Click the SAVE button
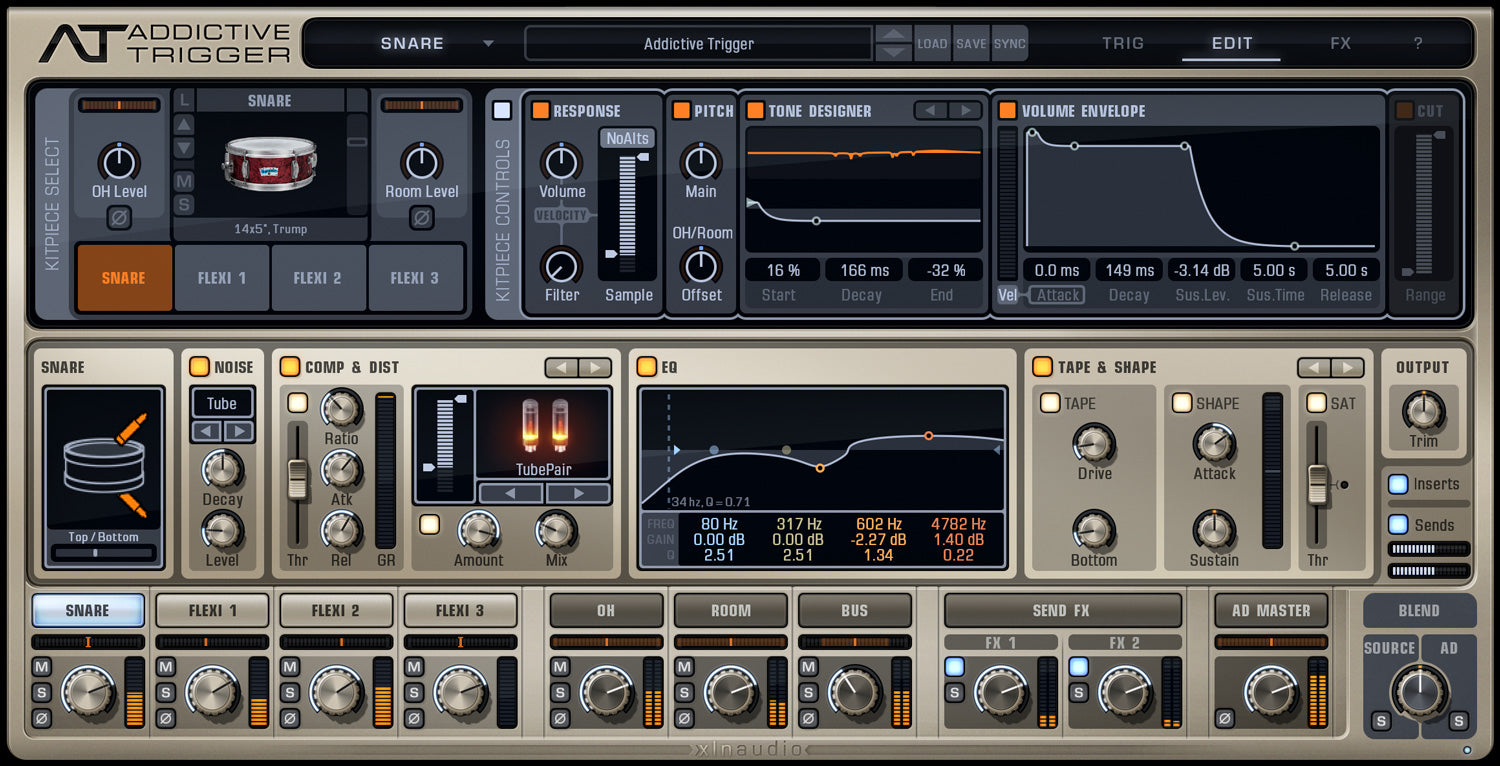The height and width of the screenshot is (766, 1500). pos(970,43)
